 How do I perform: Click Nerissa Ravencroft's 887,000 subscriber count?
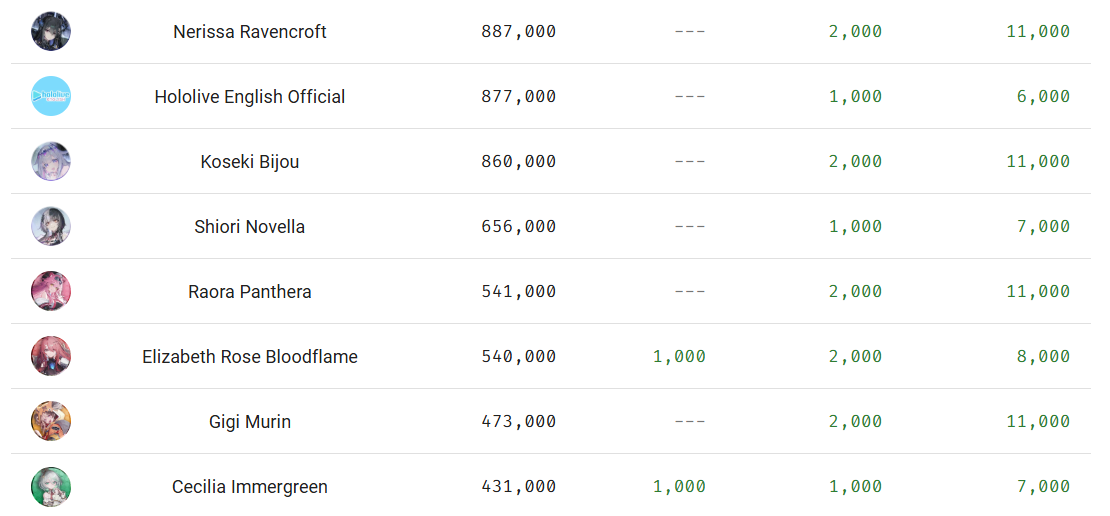(518, 32)
